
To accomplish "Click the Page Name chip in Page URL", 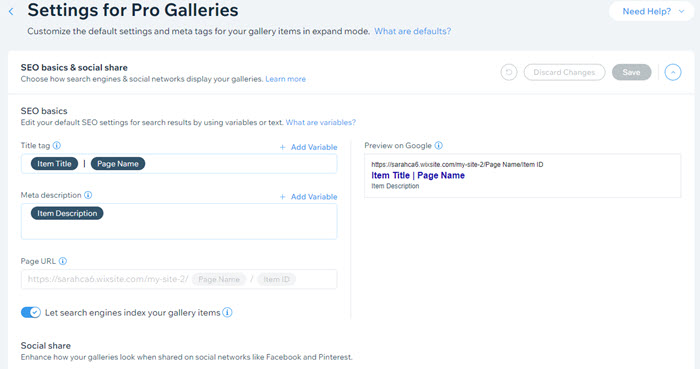I will pyautogui.click(x=219, y=279).
